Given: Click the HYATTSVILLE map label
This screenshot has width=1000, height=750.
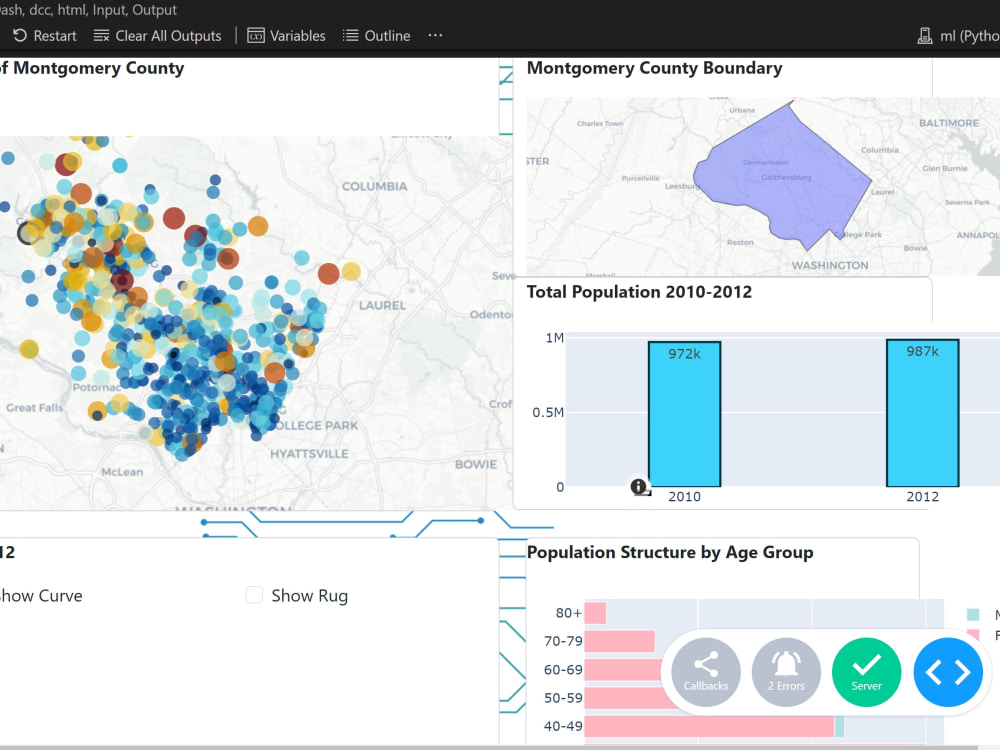Looking at the screenshot, I should pos(309,454).
